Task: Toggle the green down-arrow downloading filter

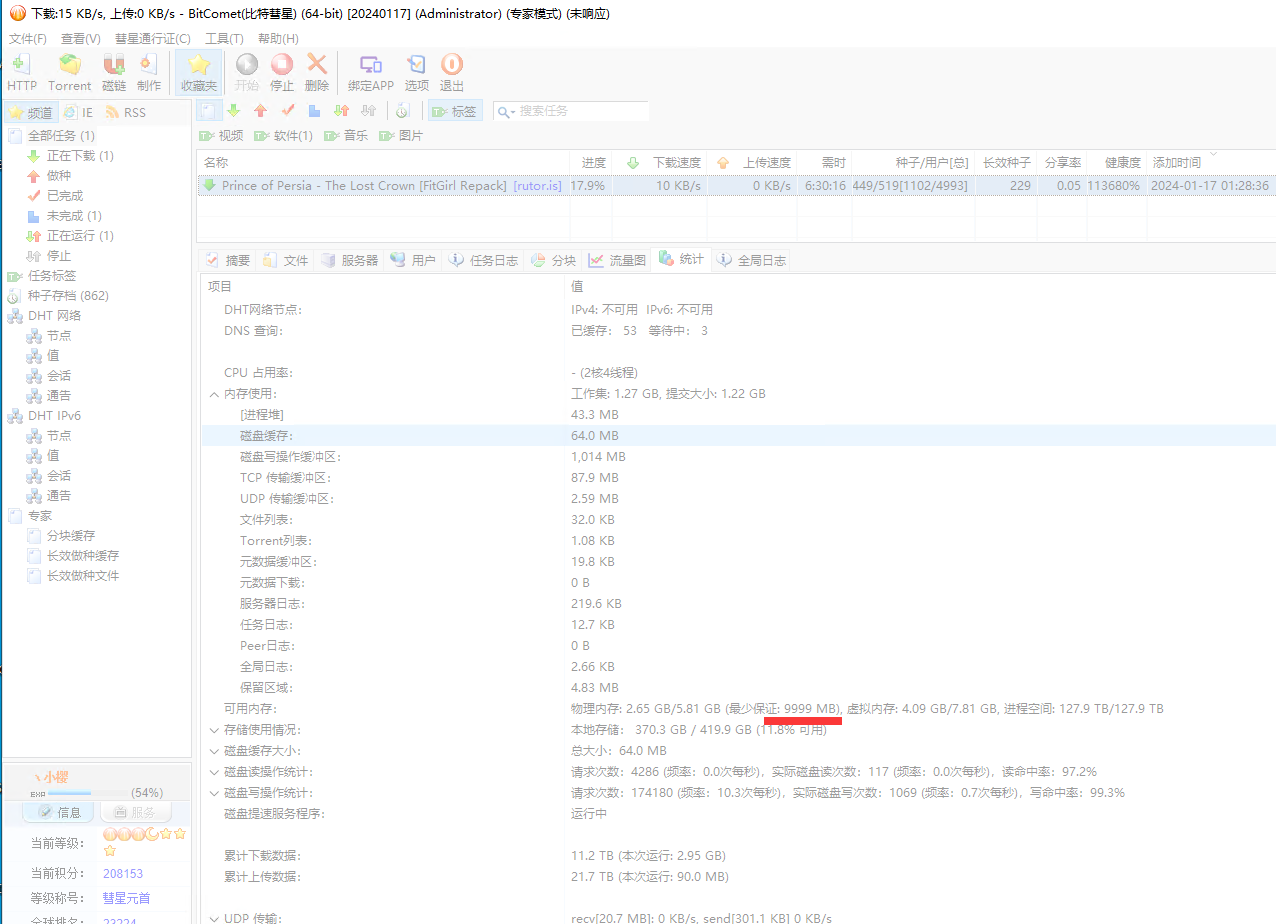Action: pyautogui.click(x=233, y=111)
